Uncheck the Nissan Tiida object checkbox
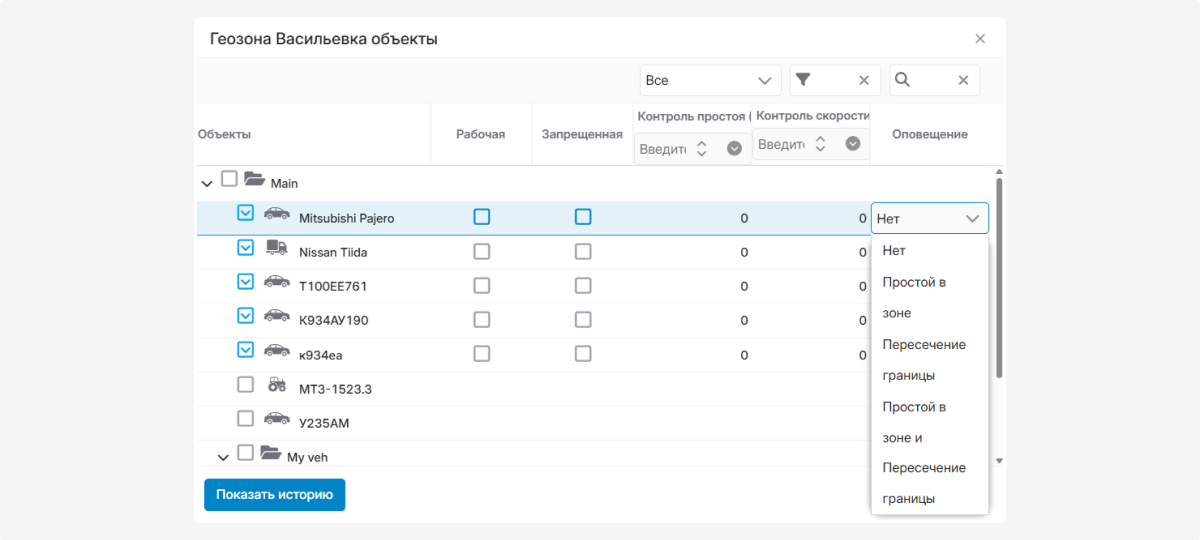This screenshot has width=1200, height=540. 245,247
